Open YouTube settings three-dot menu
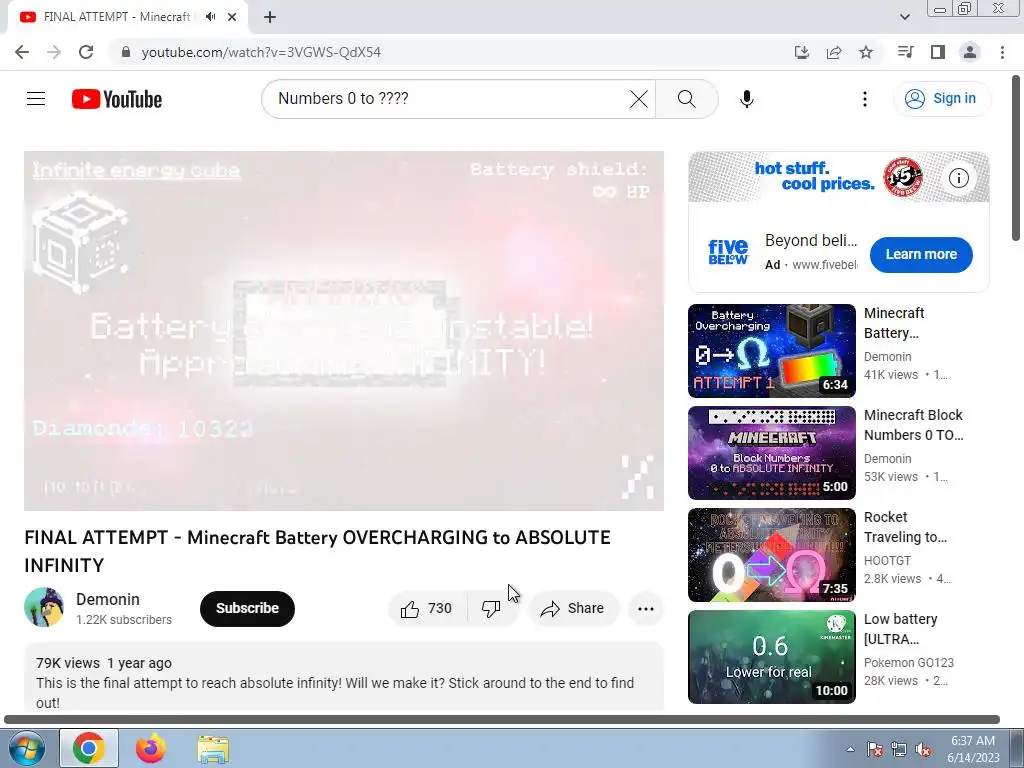 865,99
